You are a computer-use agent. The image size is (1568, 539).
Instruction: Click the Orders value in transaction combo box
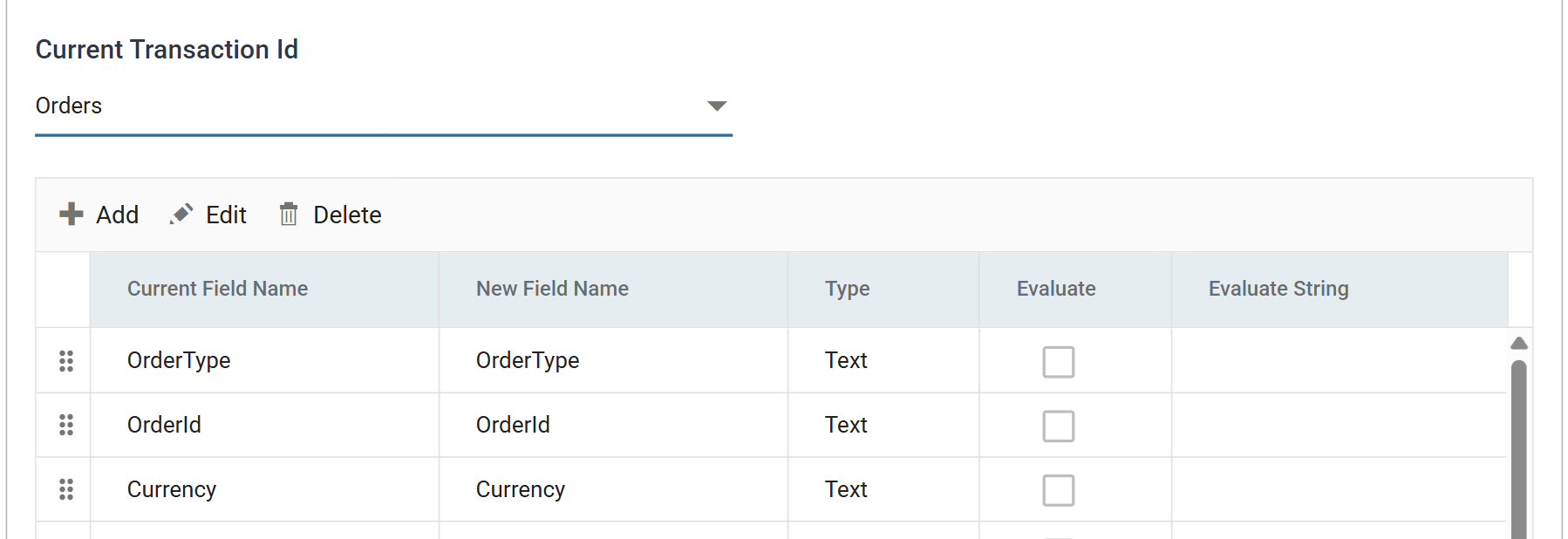pyautogui.click(x=69, y=106)
